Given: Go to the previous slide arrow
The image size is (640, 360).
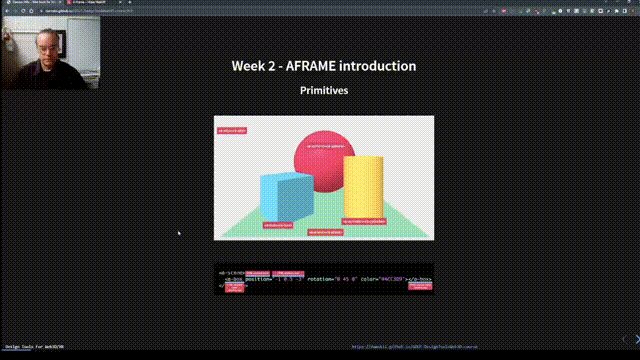Looking at the screenshot, I should click(x=624, y=339).
